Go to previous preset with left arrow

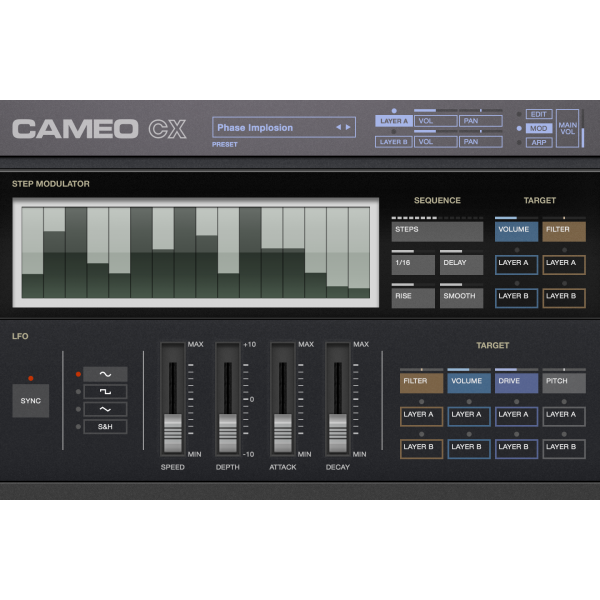point(338,127)
